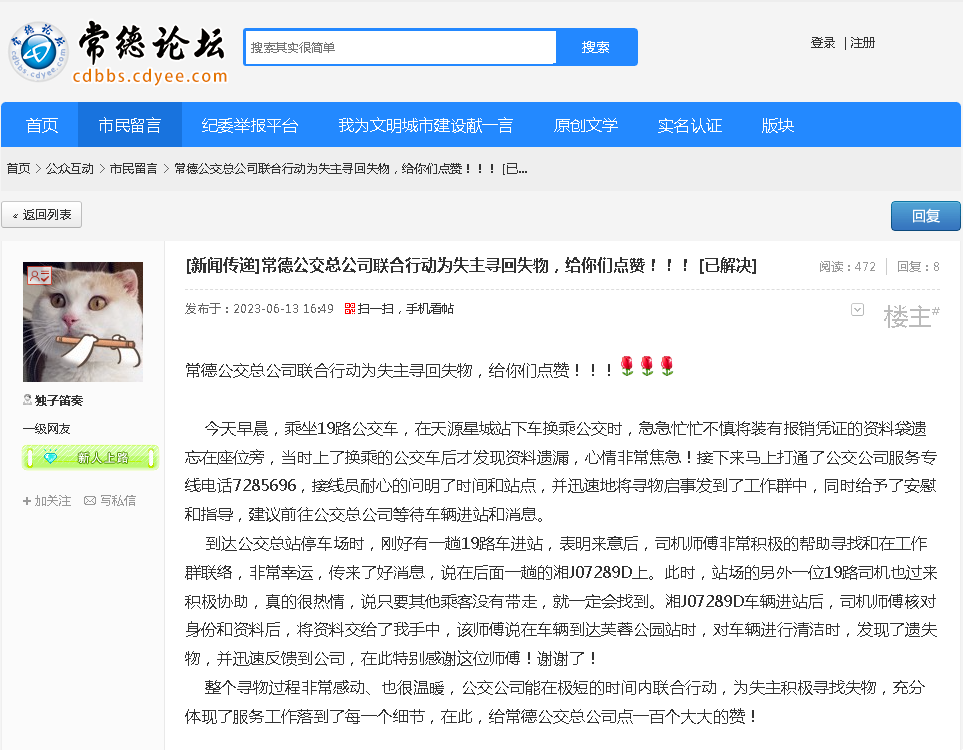This screenshot has height=750, width=963.
Task: Click the 公众互动 breadcrumb link
Action: tap(69, 168)
